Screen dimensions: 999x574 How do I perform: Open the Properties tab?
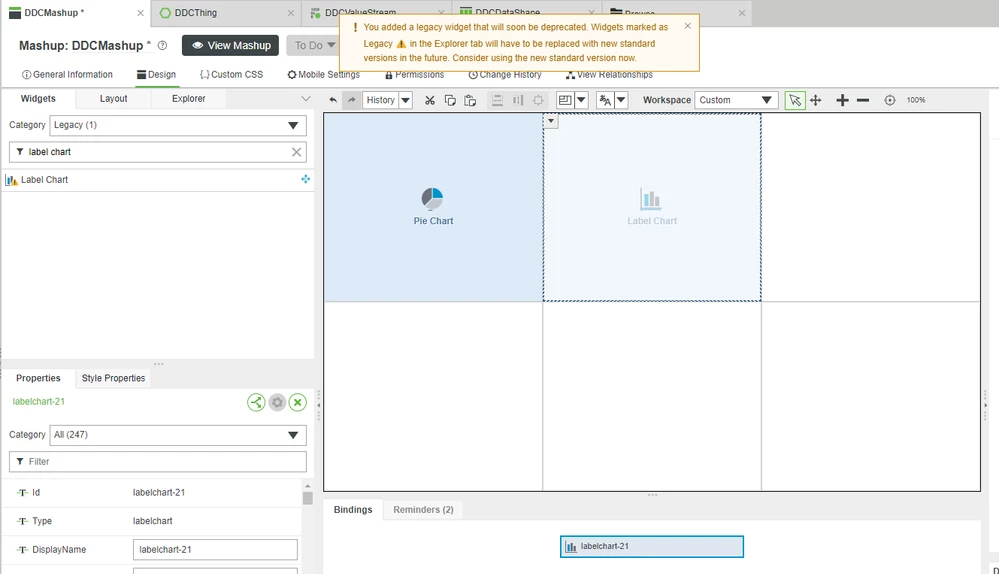point(38,378)
